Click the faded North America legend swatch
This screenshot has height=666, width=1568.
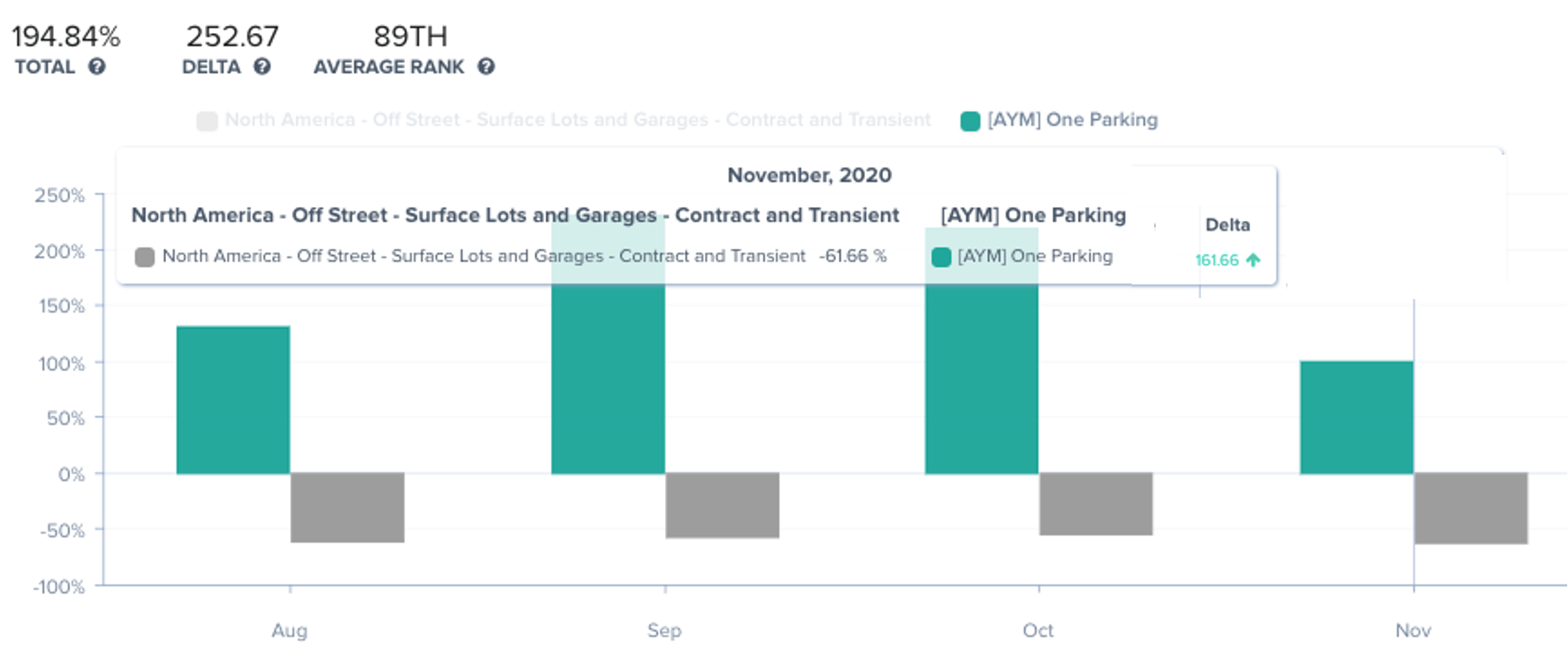tap(207, 121)
